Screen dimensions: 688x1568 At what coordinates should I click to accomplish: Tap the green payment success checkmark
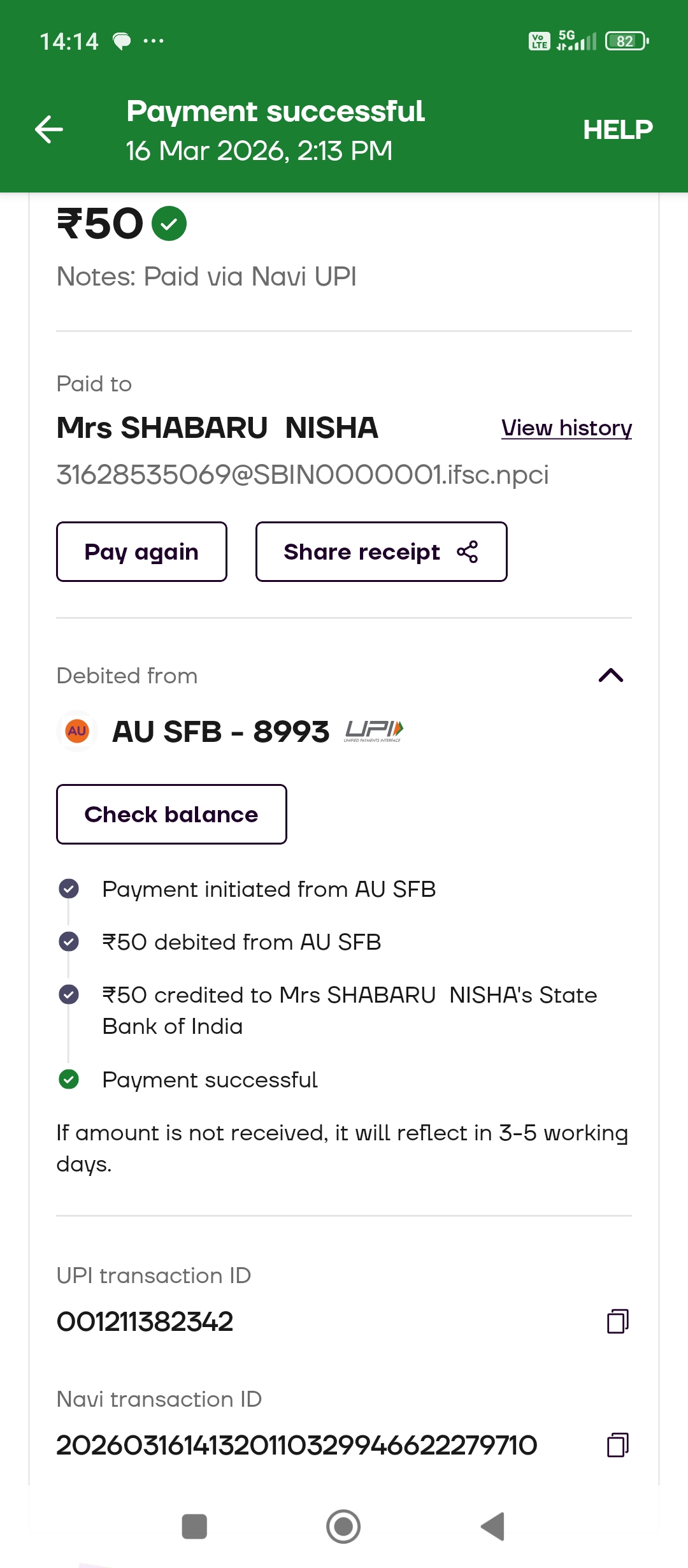point(169,224)
